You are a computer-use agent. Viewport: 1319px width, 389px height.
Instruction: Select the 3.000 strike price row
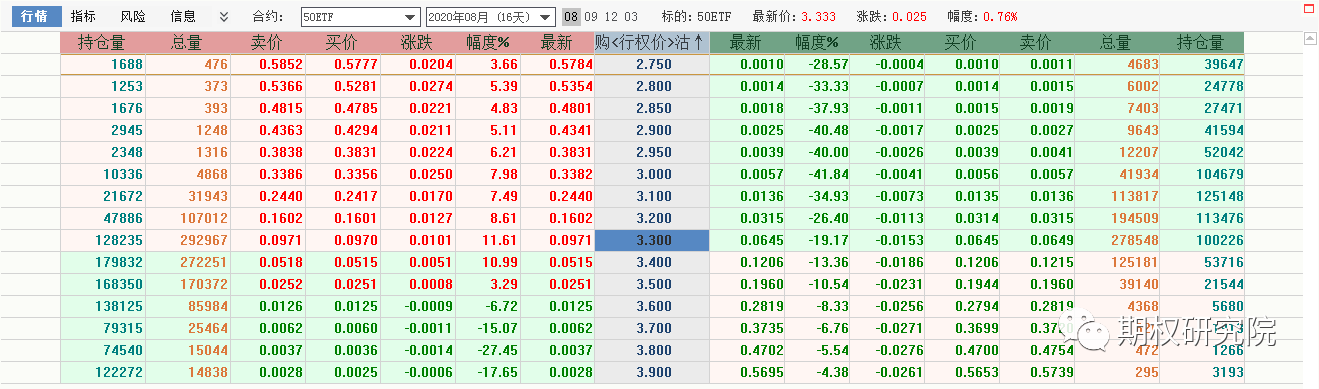[x=652, y=174]
